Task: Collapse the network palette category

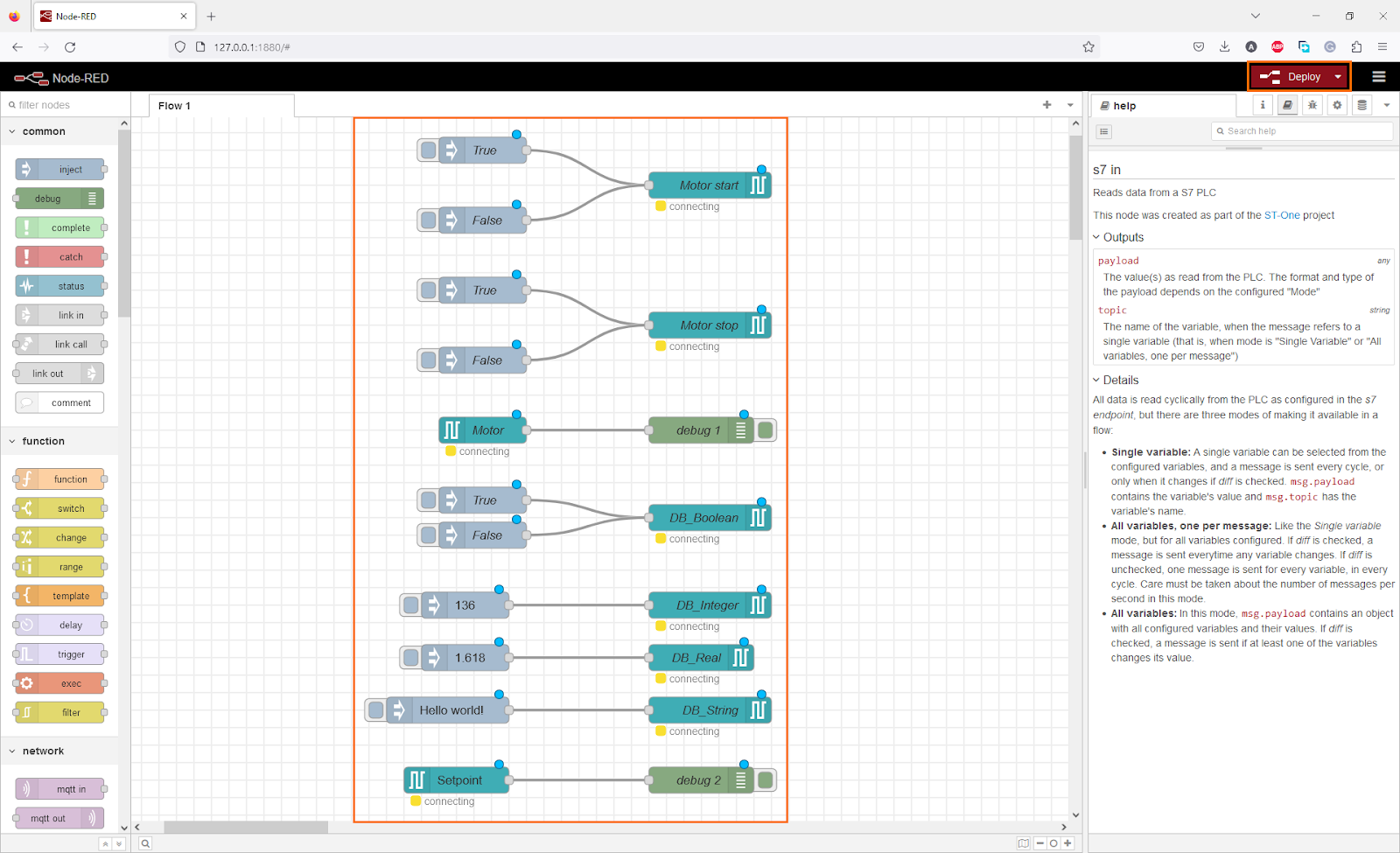Action: tap(59, 751)
